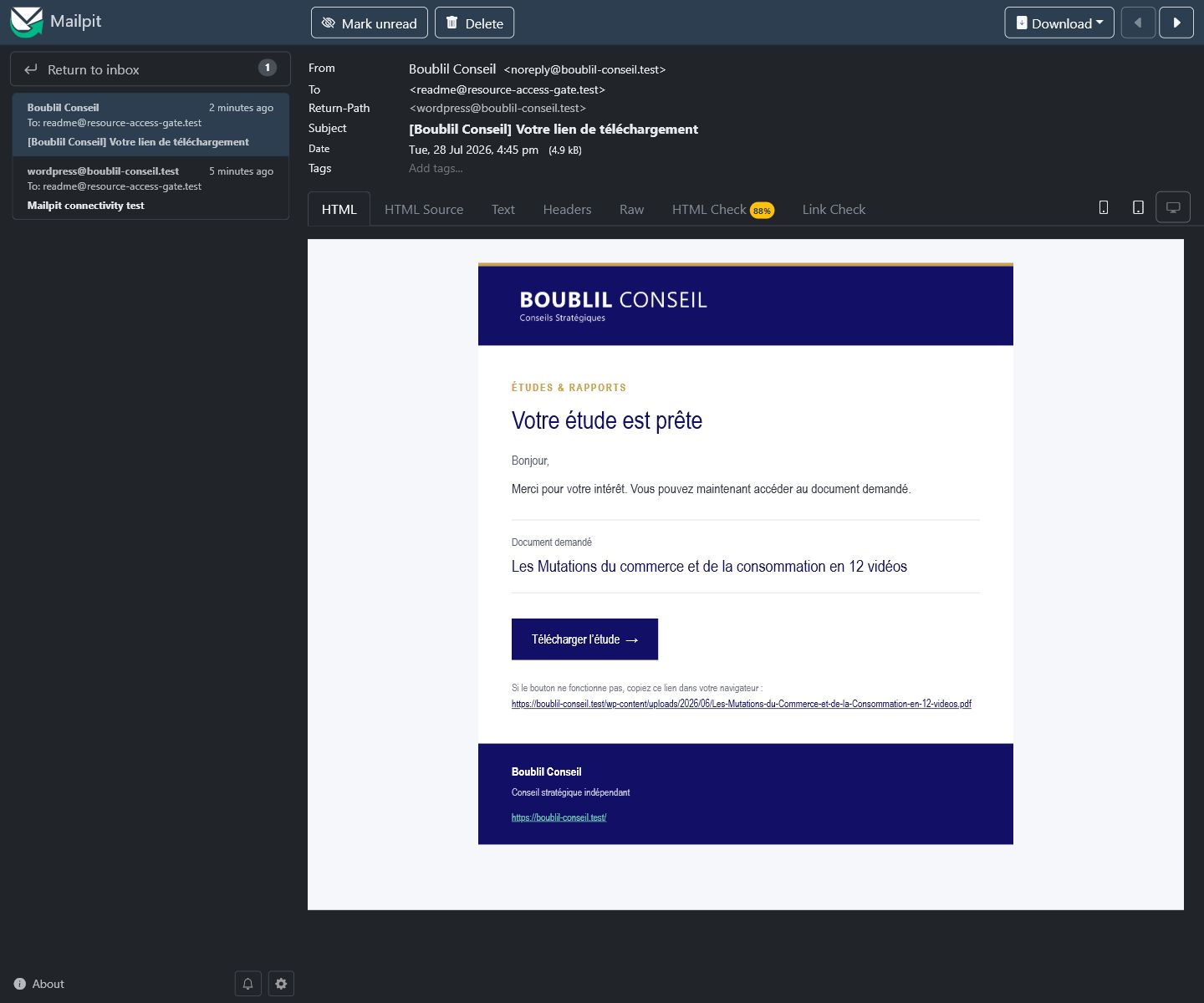
Task: Click the BOUBLIL CONSEIL logo in email
Action: click(613, 305)
